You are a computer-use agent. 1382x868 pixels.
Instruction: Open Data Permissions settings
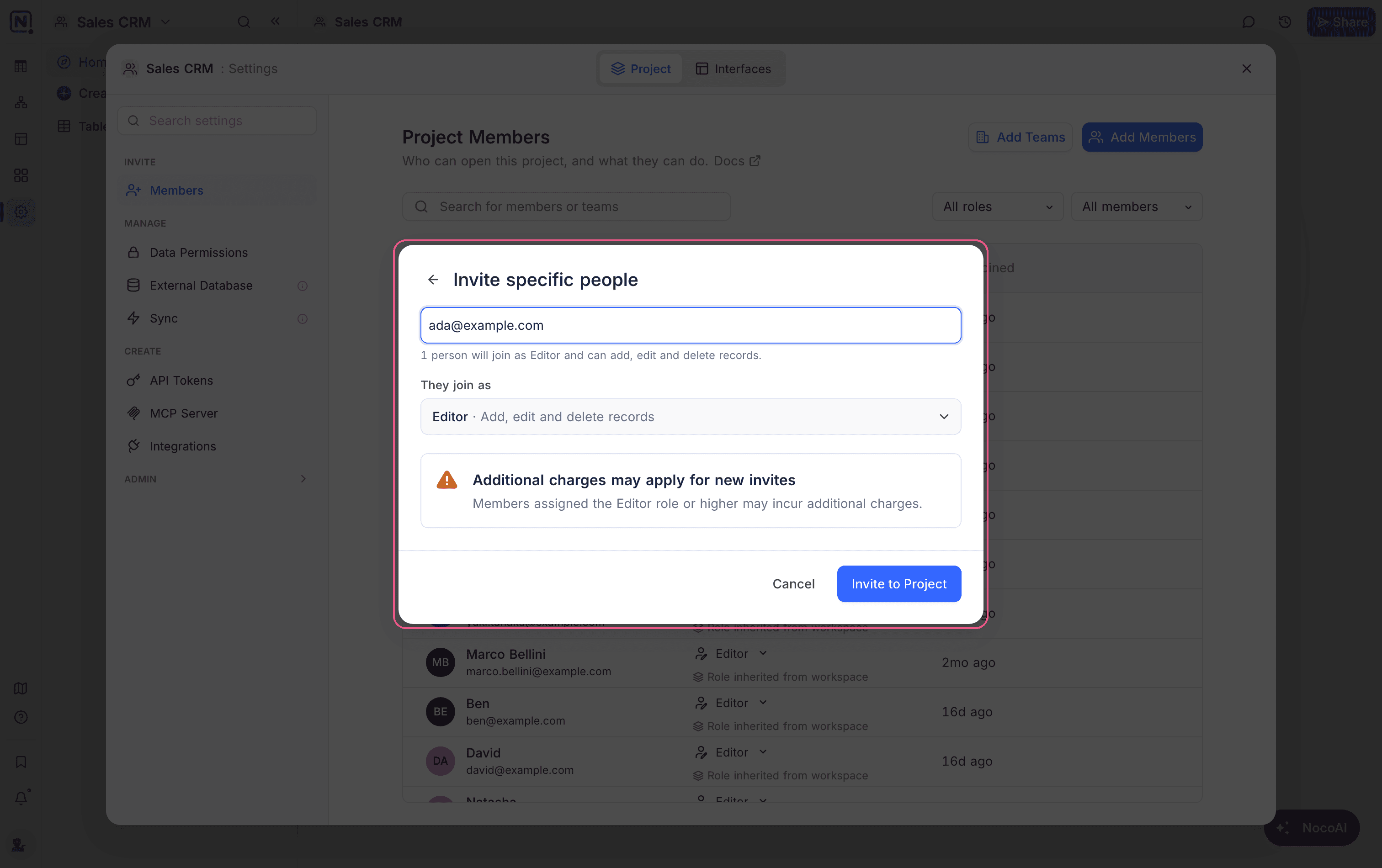point(217,253)
